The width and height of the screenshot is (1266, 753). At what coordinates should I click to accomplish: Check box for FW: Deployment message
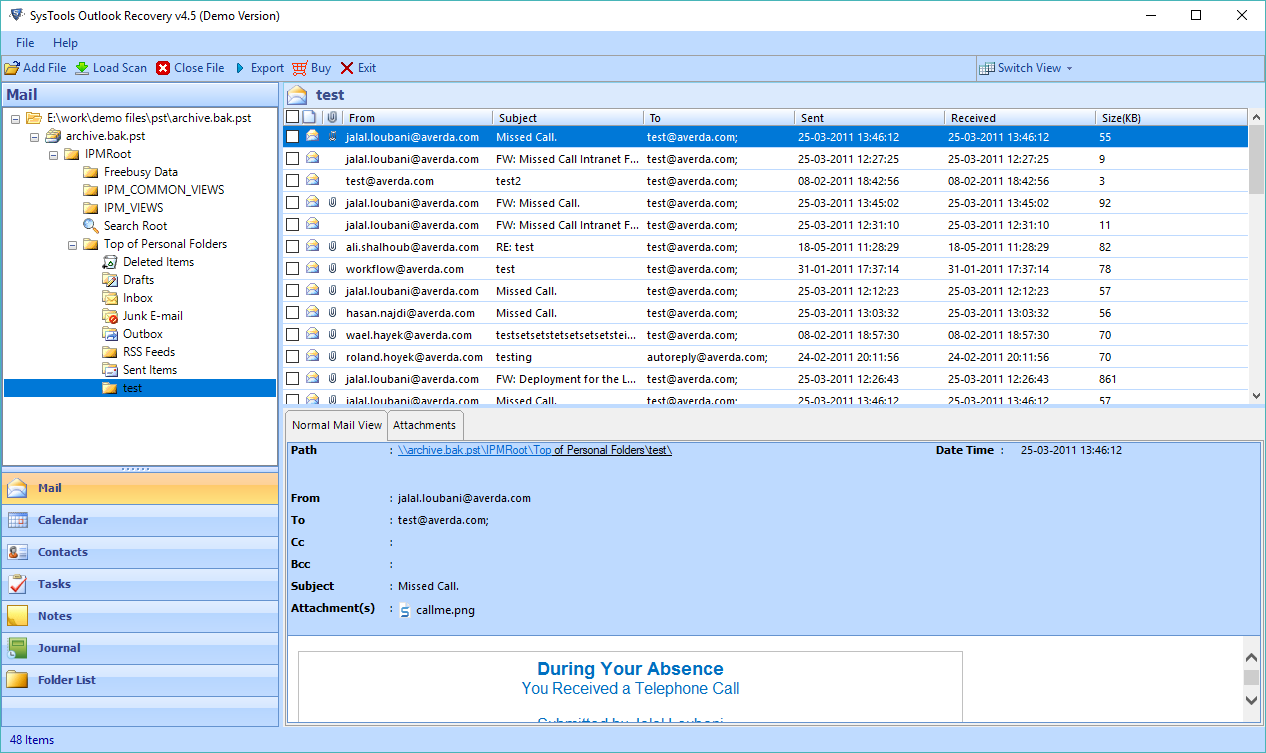(x=293, y=379)
